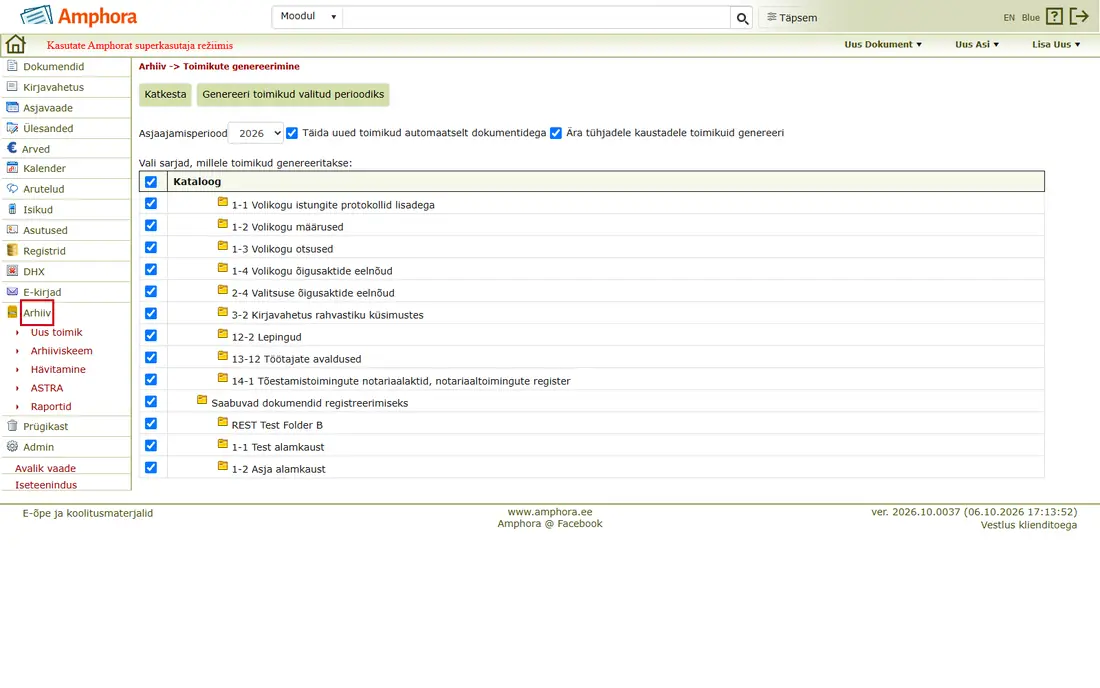The width and height of the screenshot is (1100, 688).
Task: Uncheck REST Test Folder B checkbox
Action: 151,424
